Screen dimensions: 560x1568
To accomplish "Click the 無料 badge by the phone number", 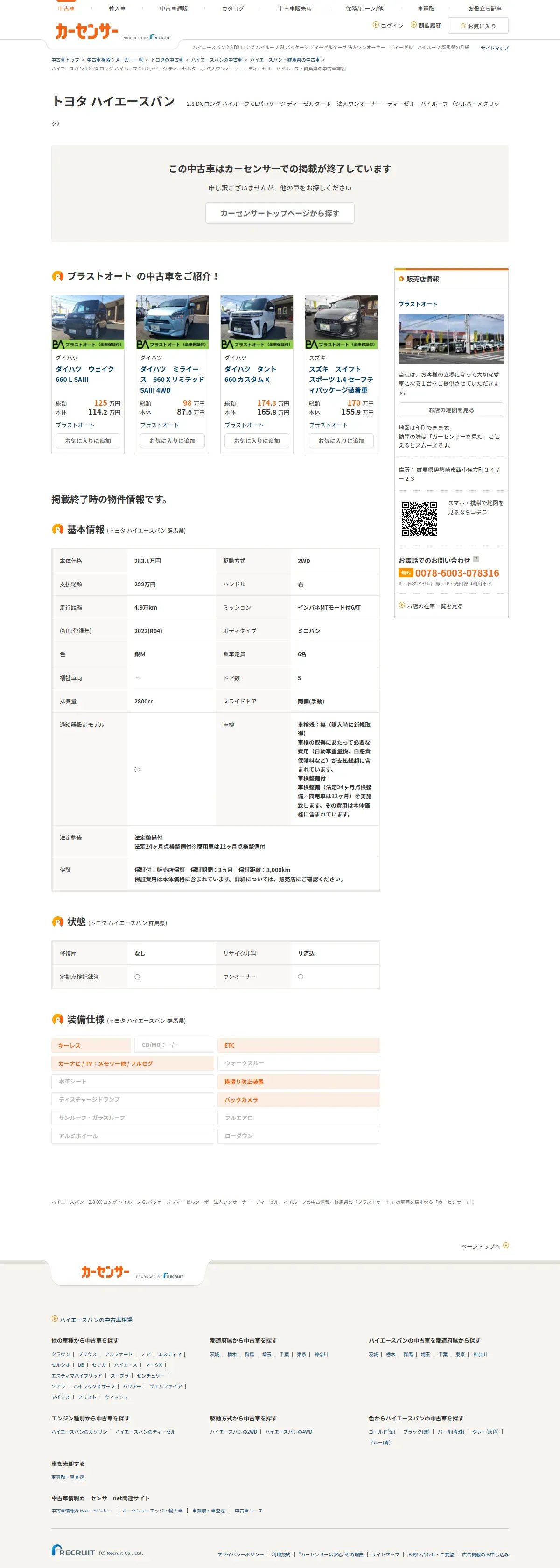I will pyautogui.click(x=406, y=573).
